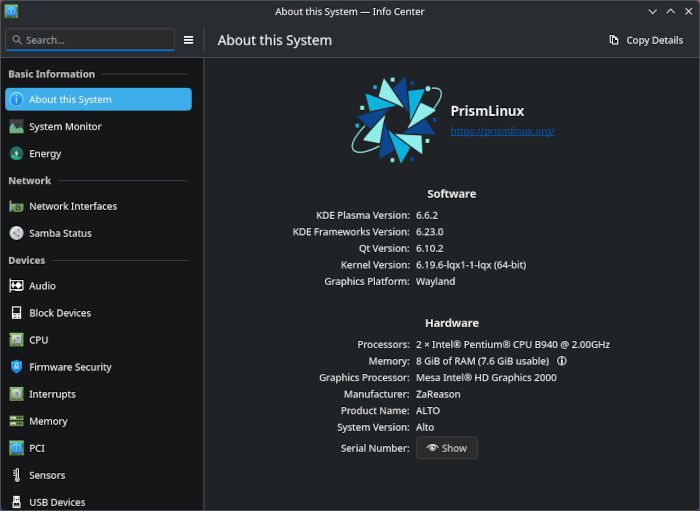Viewport: 700px width, 511px height.
Task: Click Copy Details button
Action: [x=646, y=40]
